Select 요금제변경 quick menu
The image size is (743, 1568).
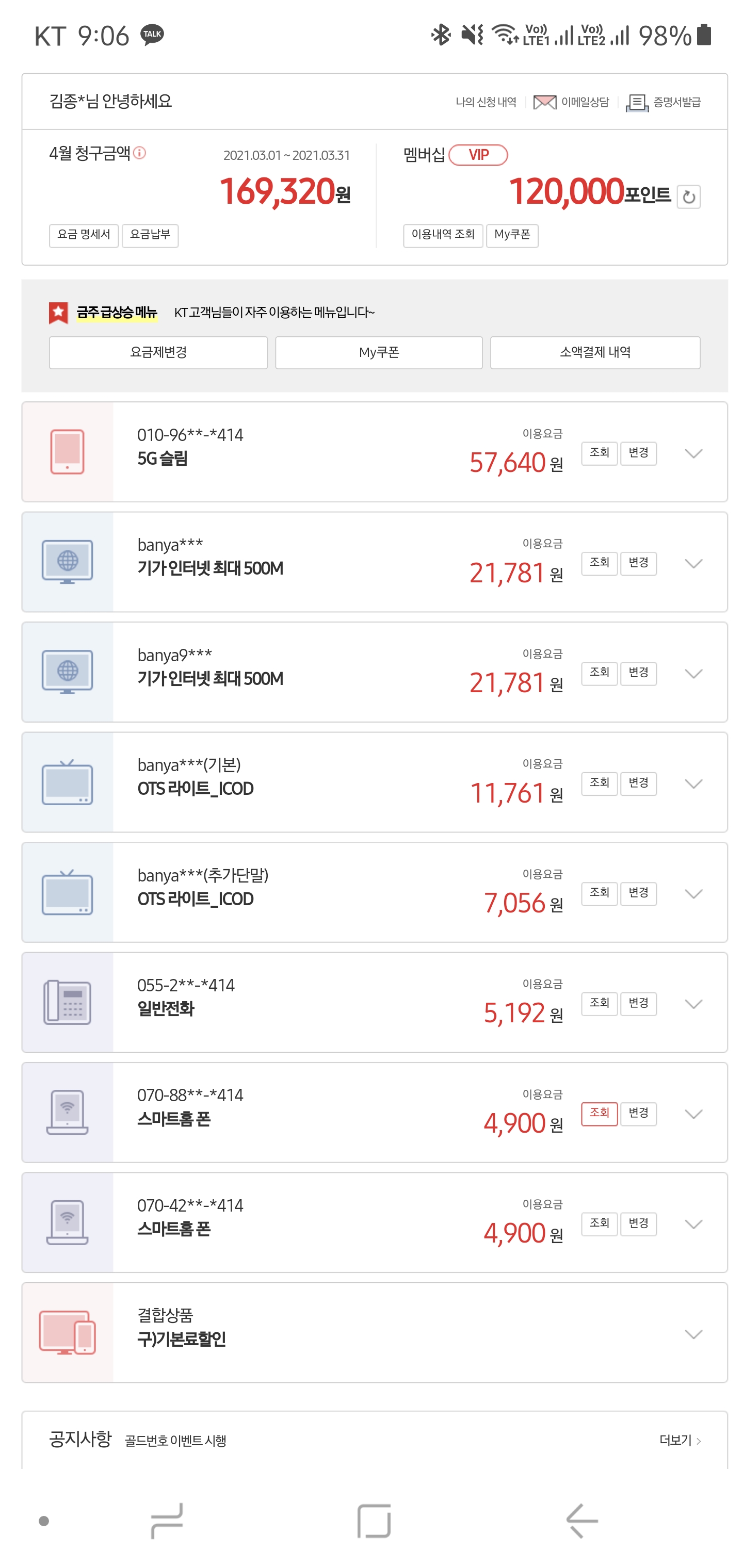tap(158, 352)
